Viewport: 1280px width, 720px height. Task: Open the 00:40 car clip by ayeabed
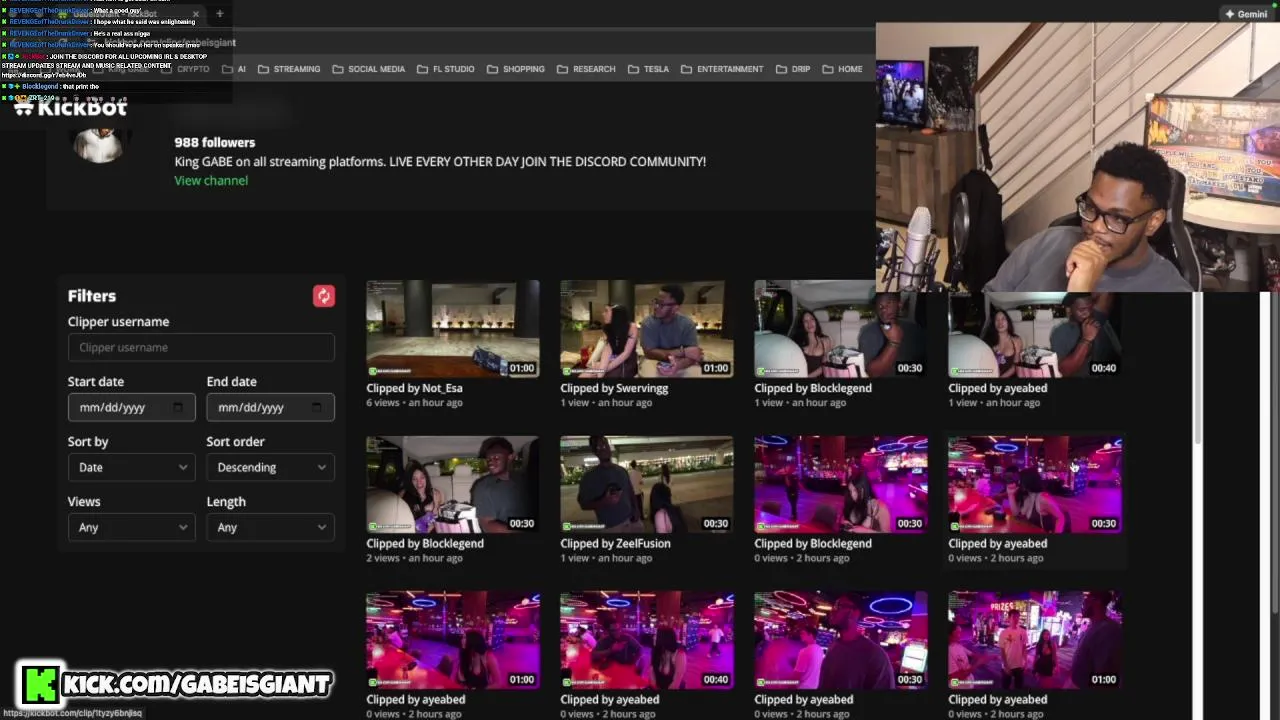coord(1035,335)
